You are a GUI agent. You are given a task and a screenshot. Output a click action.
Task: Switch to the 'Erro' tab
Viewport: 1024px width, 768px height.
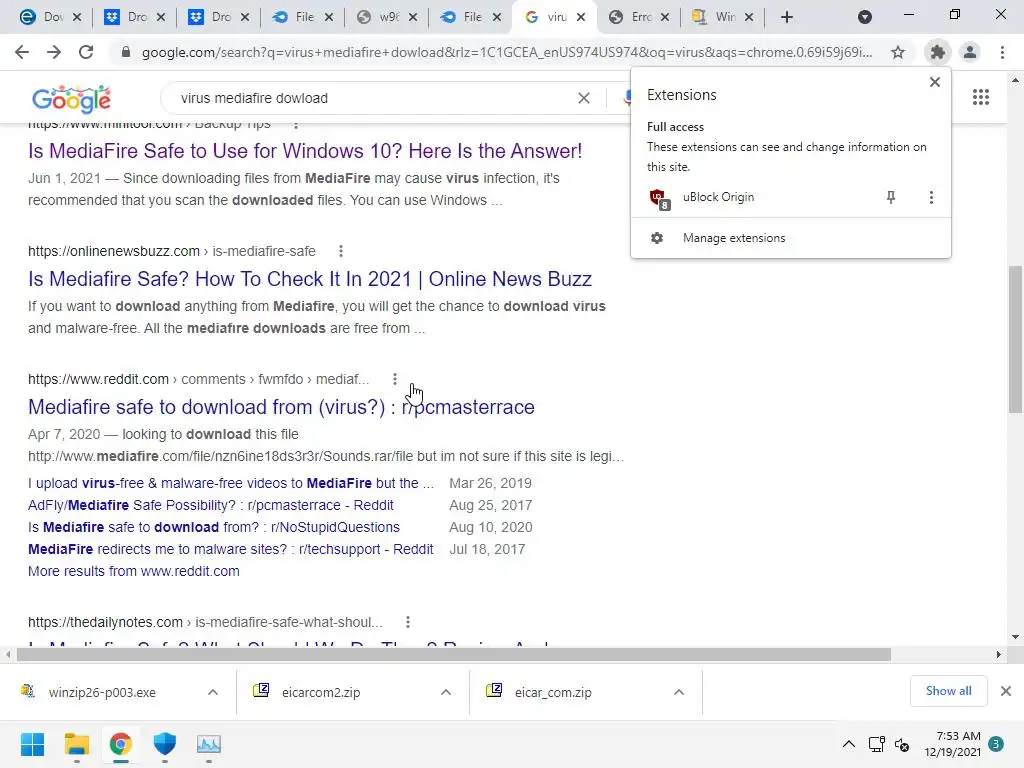(633, 17)
